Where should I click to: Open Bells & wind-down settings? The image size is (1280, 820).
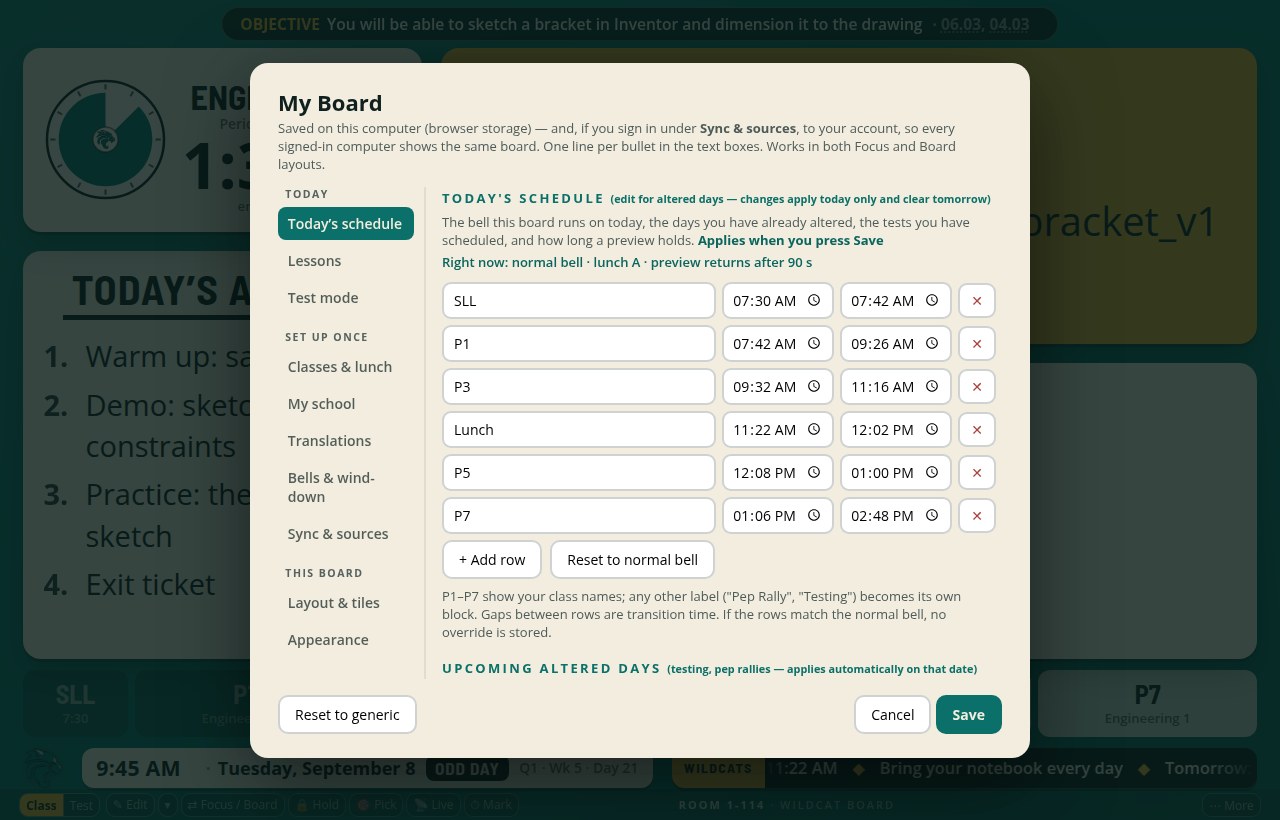tap(346, 487)
